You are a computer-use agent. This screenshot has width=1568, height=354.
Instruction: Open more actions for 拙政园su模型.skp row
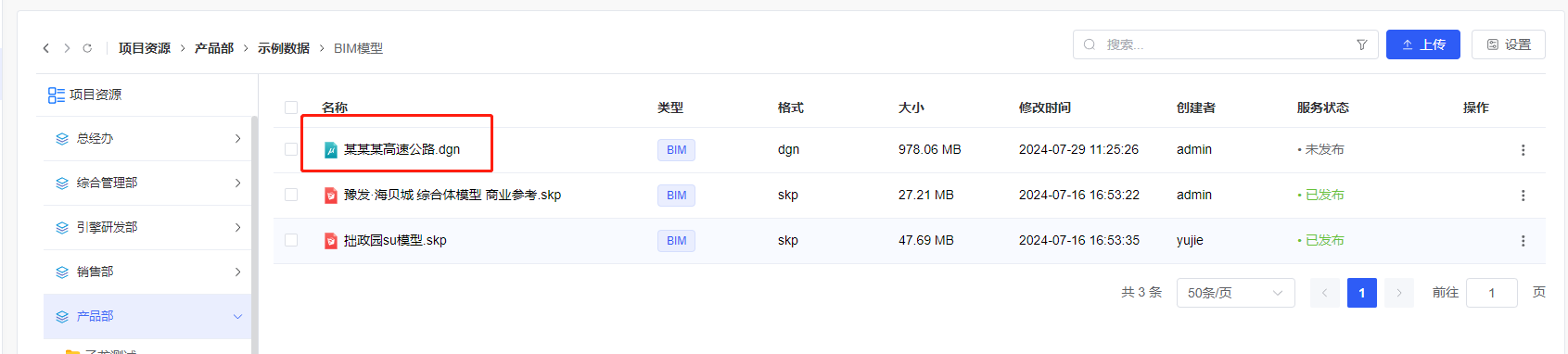1523,241
